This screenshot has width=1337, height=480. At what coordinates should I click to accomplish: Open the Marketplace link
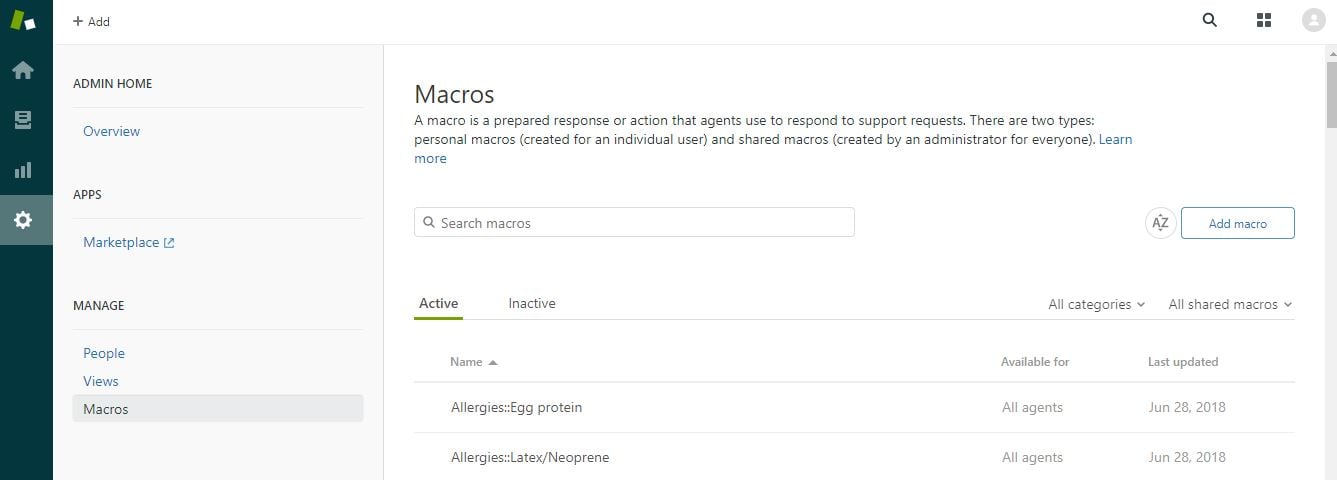click(x=129, y=242)
